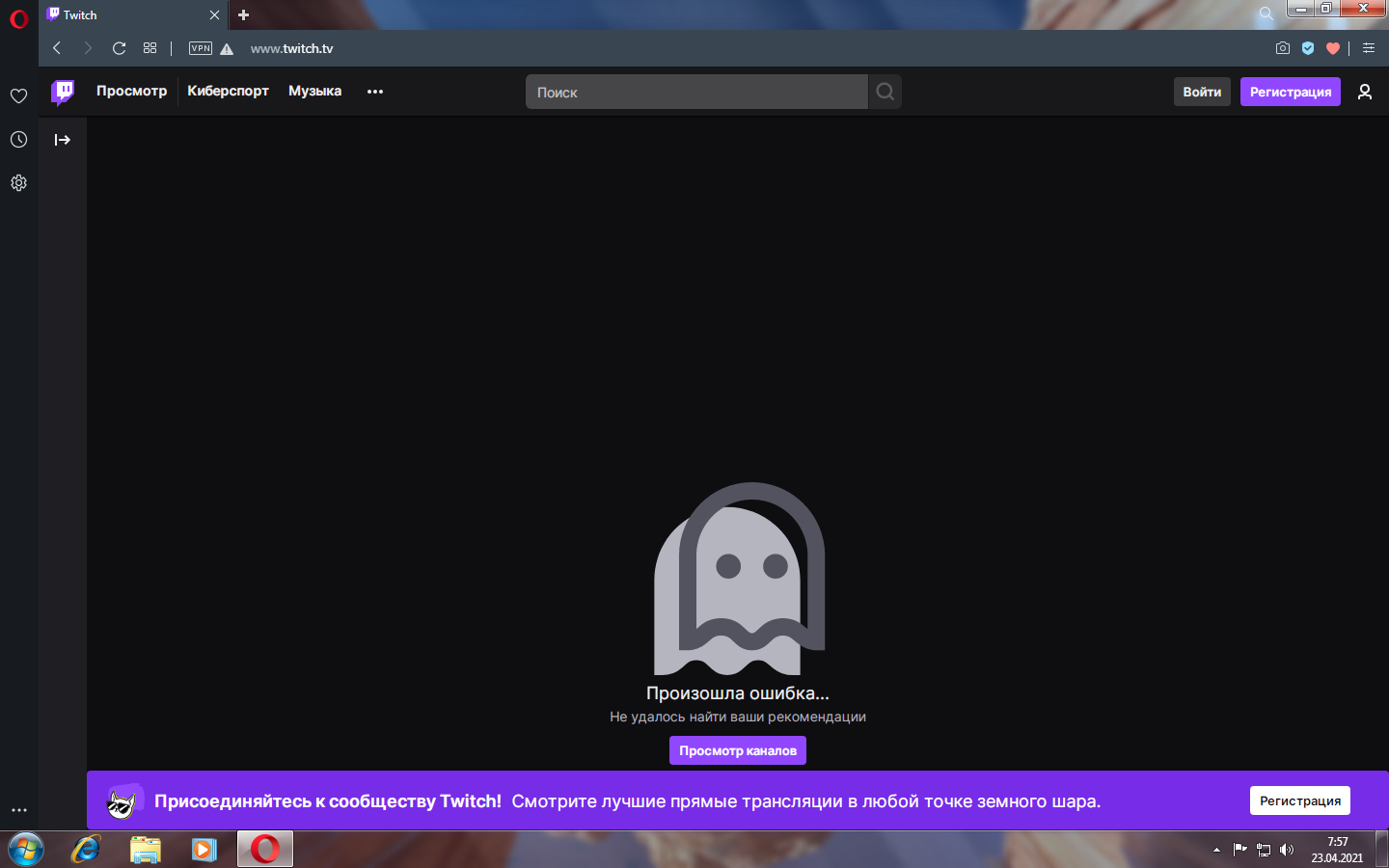Open the Просмотр navigation link

click(x=131, y=91)
